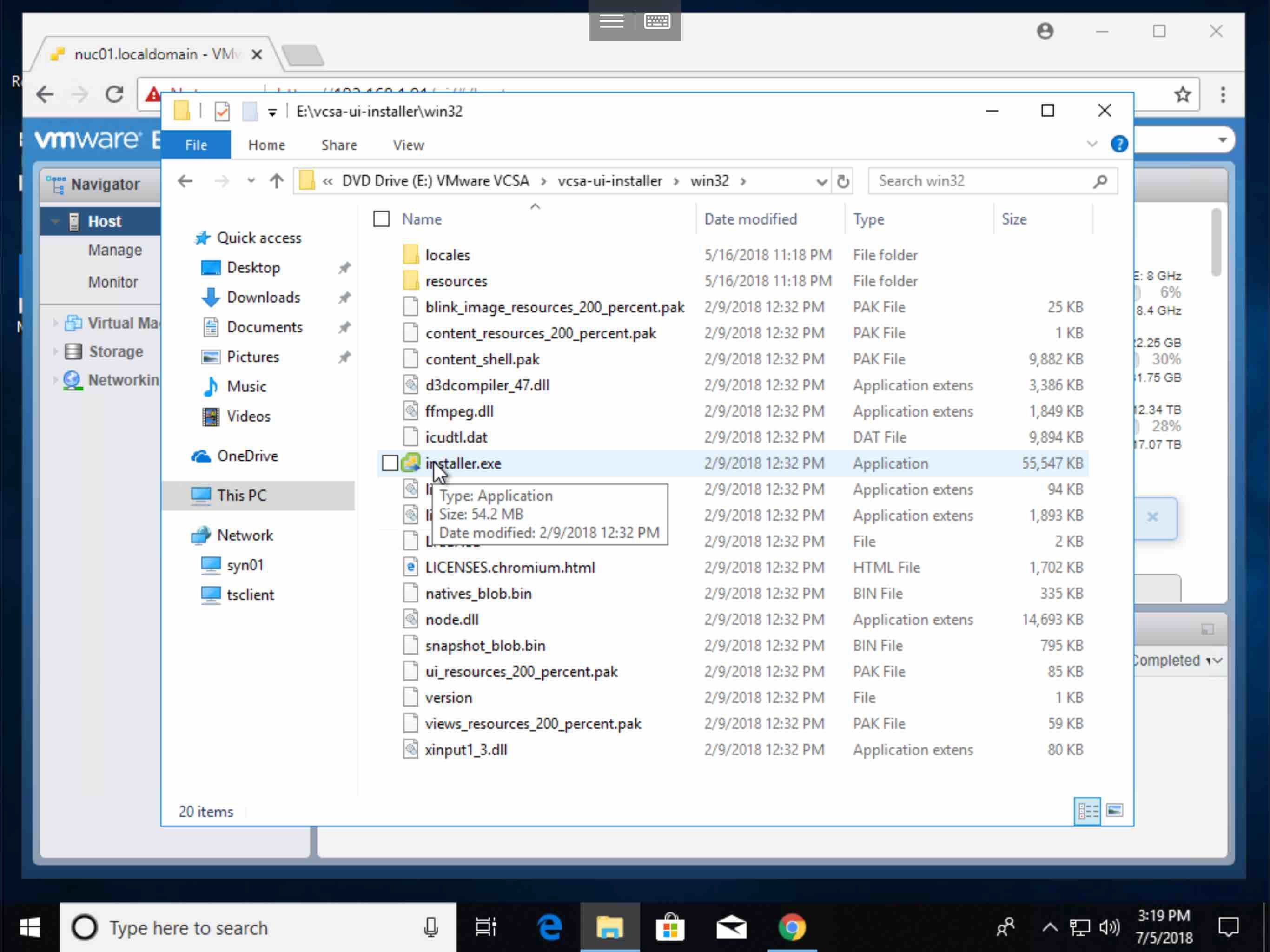Open the Share ribbon tab
Image resolution: width=1270 pixels, height=952 pixels.
click(339, 145)
